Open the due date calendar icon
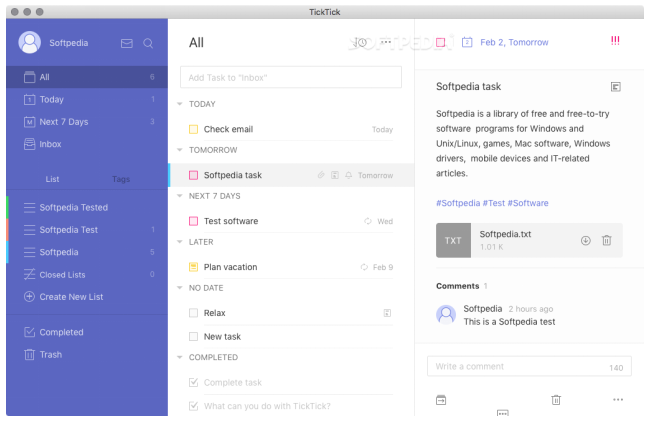 pyautogui.click(x=467, y=42)
